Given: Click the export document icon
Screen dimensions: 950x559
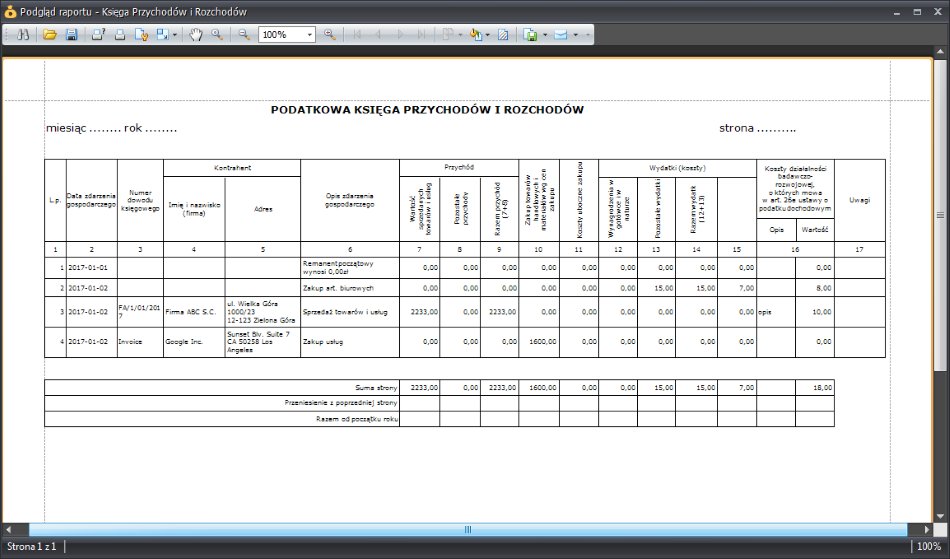Looking at the screenshot, I should tap(531, 35).
